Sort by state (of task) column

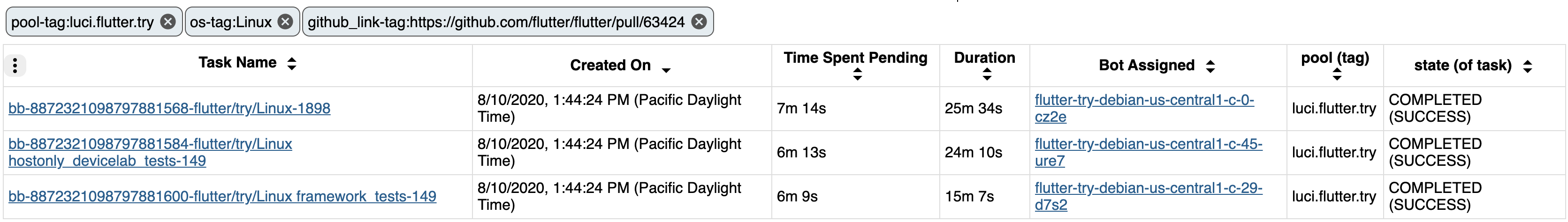click(1527, 67)
